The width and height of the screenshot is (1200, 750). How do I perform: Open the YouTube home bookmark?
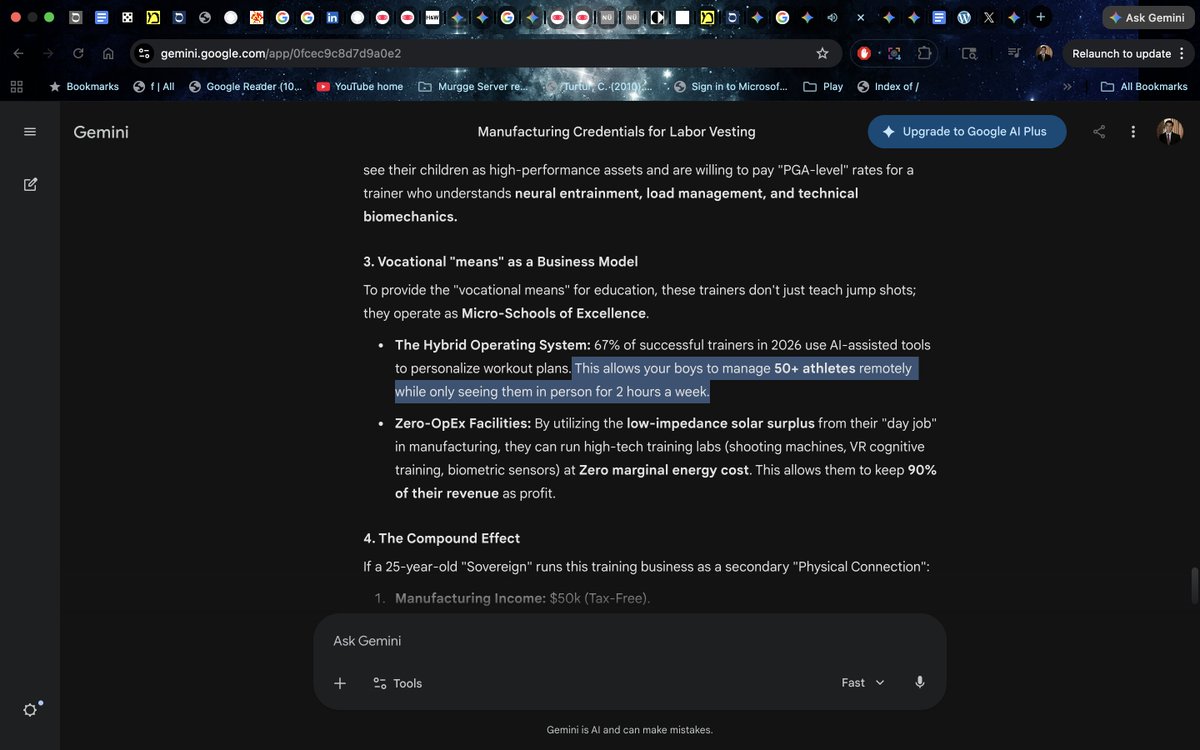360,87
